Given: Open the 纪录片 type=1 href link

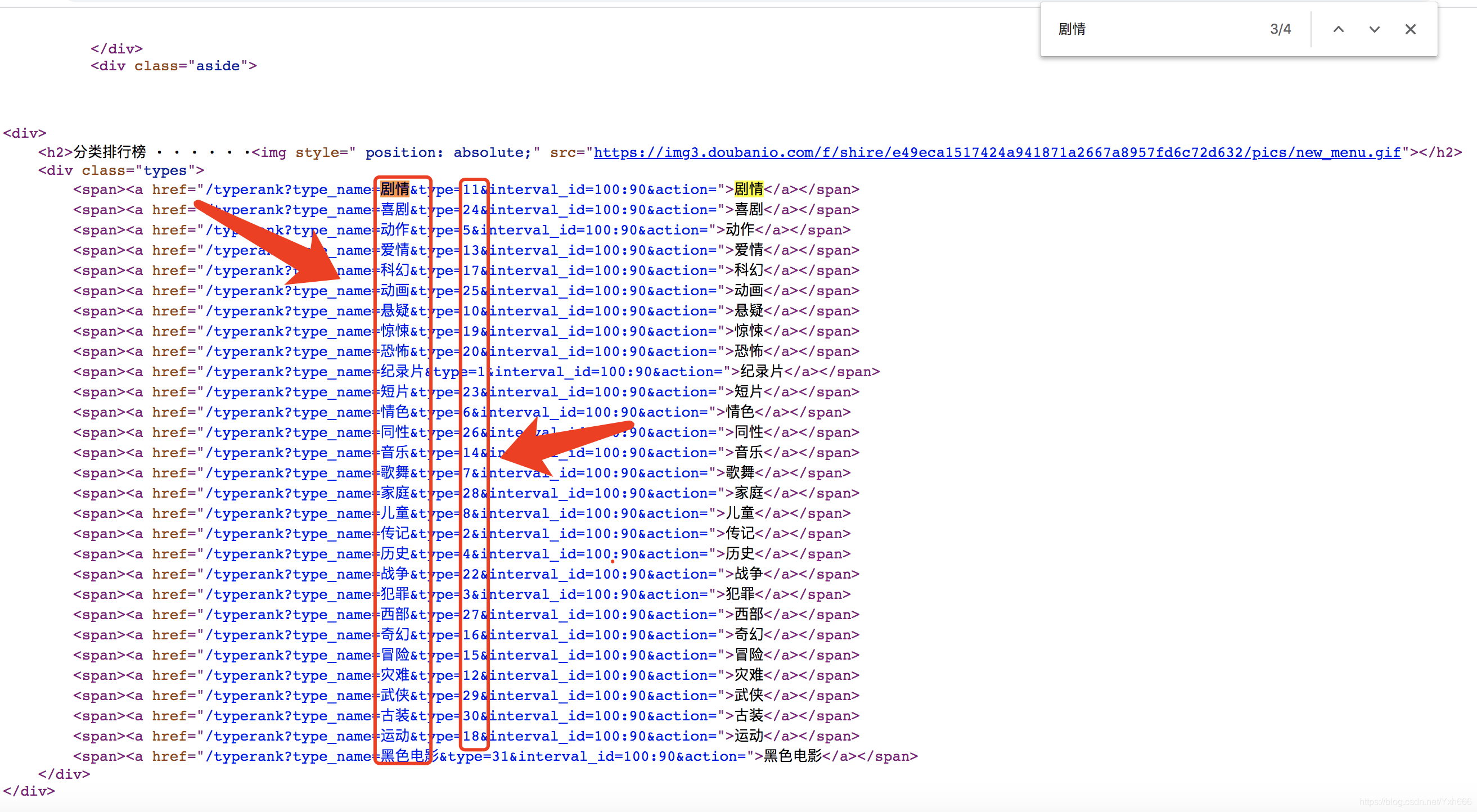Looking at the screenshot, I should pos(464,372).
